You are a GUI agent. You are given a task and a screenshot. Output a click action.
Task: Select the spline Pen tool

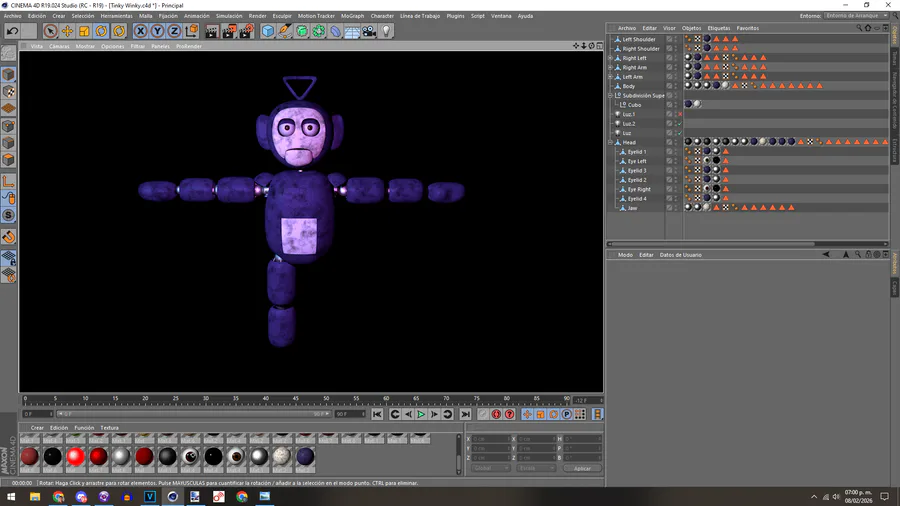click(x=285, y=31)
